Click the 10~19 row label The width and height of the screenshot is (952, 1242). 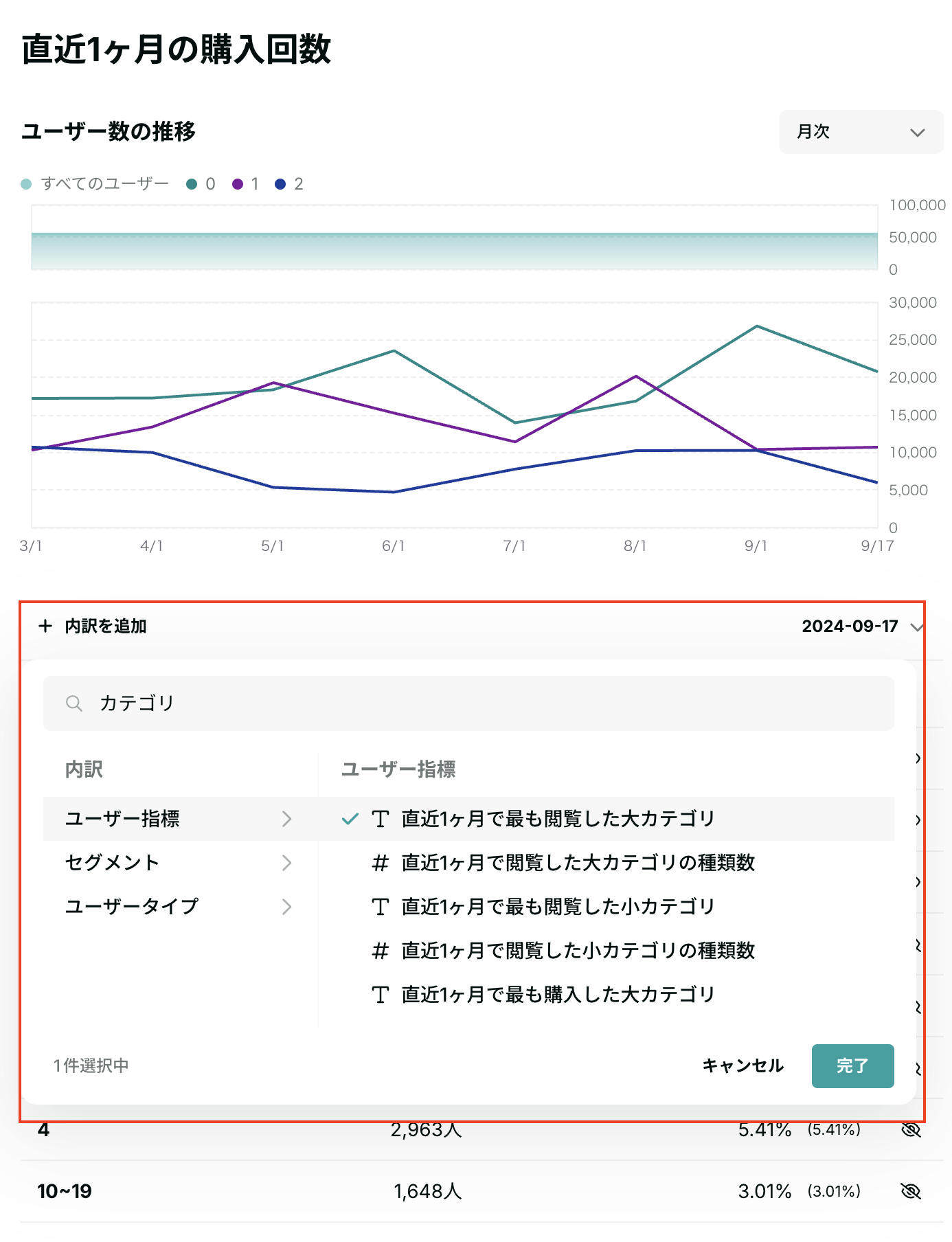(x=65, y=1191)
